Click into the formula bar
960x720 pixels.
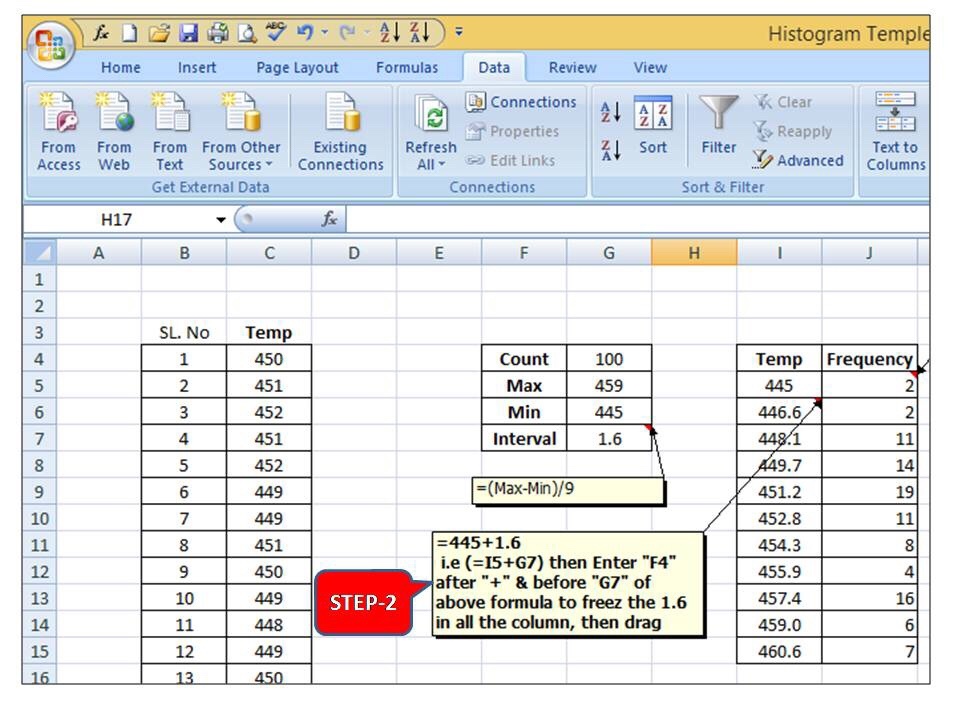tap(637, 219)
